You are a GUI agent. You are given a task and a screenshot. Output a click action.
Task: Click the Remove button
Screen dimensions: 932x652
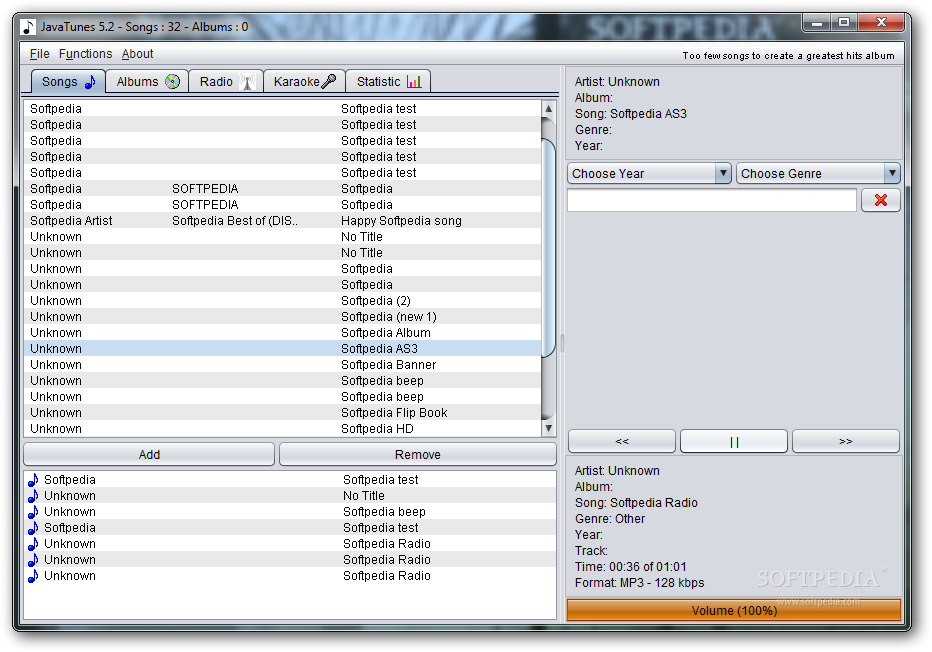[418, 455]
